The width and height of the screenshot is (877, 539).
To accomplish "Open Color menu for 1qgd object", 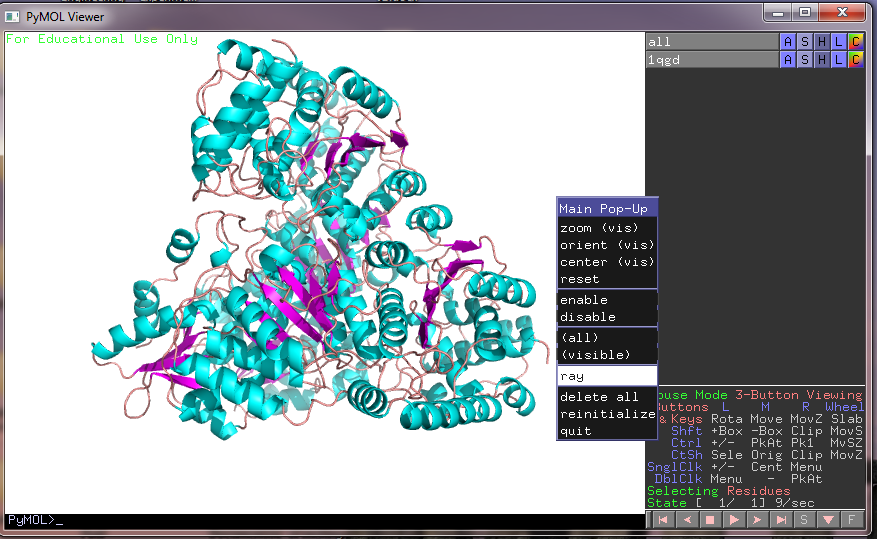I will coord(856,59).
